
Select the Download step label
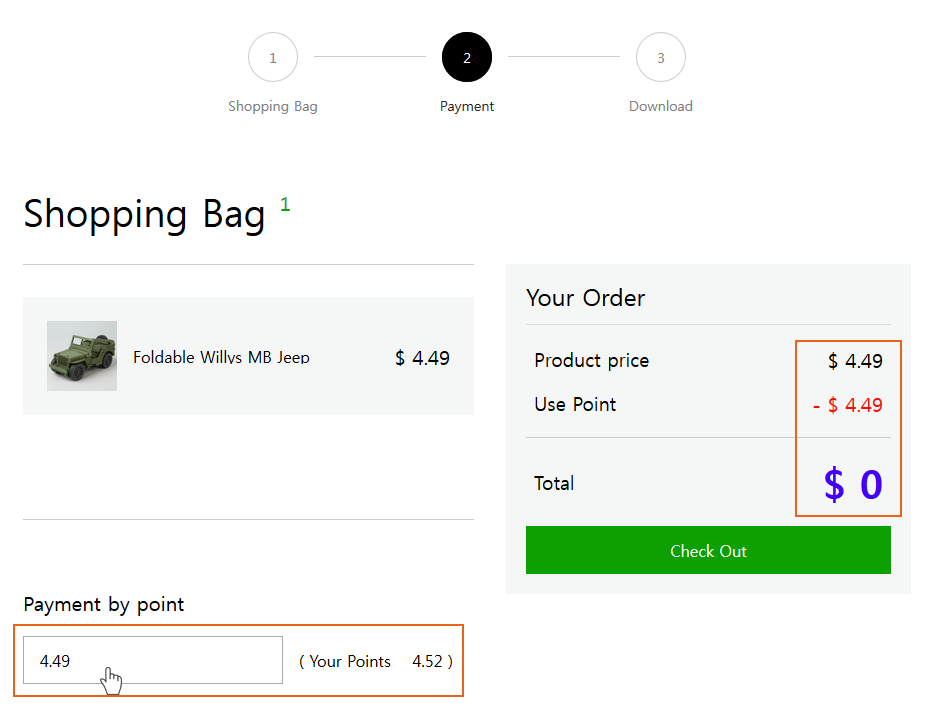click(661, 106)
